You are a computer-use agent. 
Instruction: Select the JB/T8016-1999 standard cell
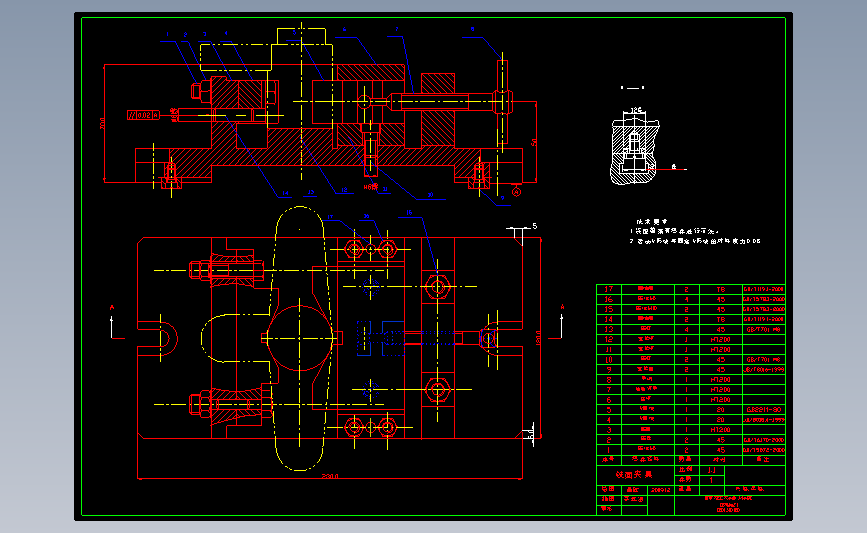point(764,369)
